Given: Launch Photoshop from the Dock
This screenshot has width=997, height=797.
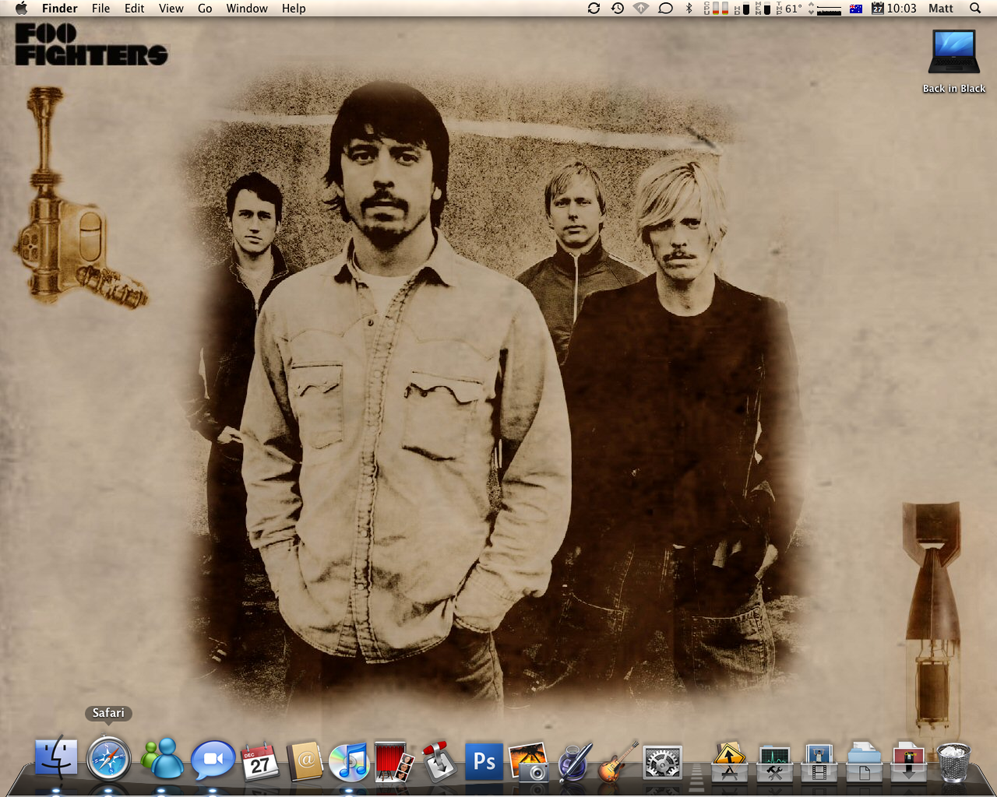Looking at the screenshot, I should (484, 761).
